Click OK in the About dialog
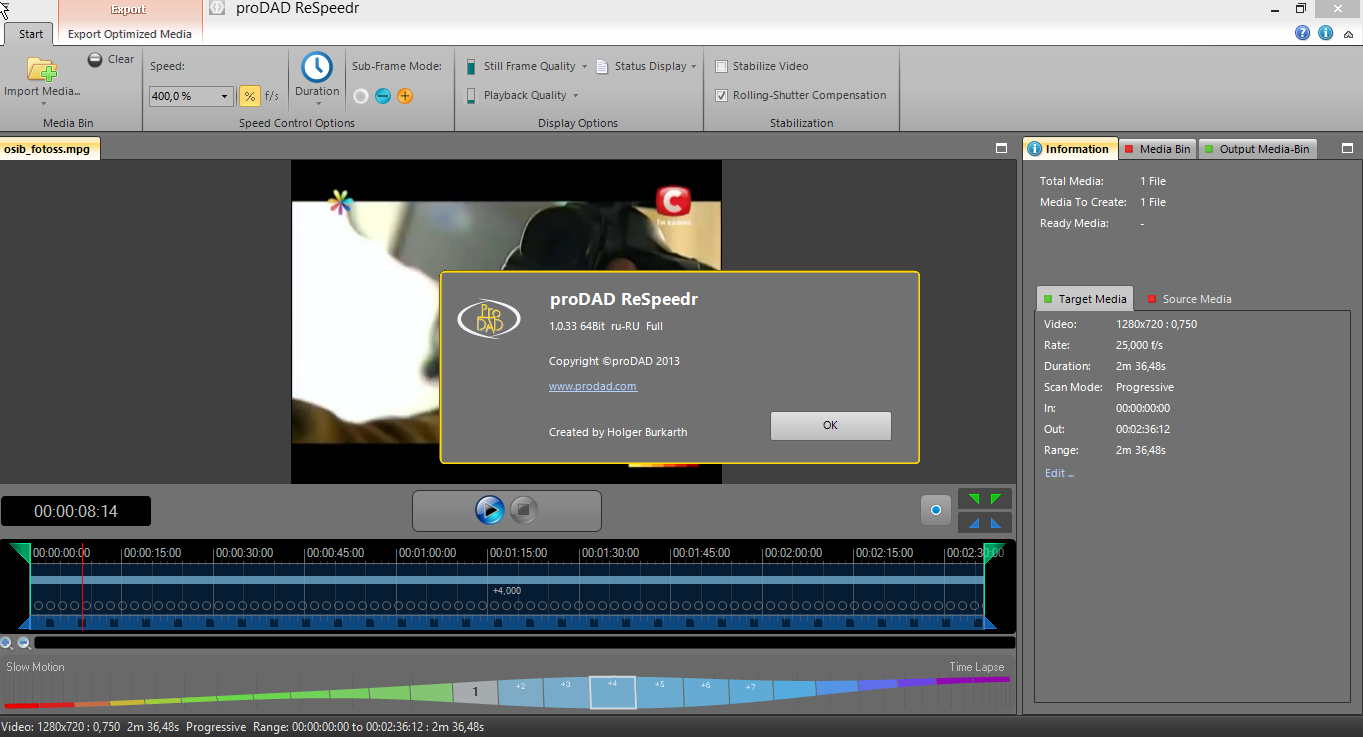This screenshot has height=737, width=1363. [x=830, y=425]
